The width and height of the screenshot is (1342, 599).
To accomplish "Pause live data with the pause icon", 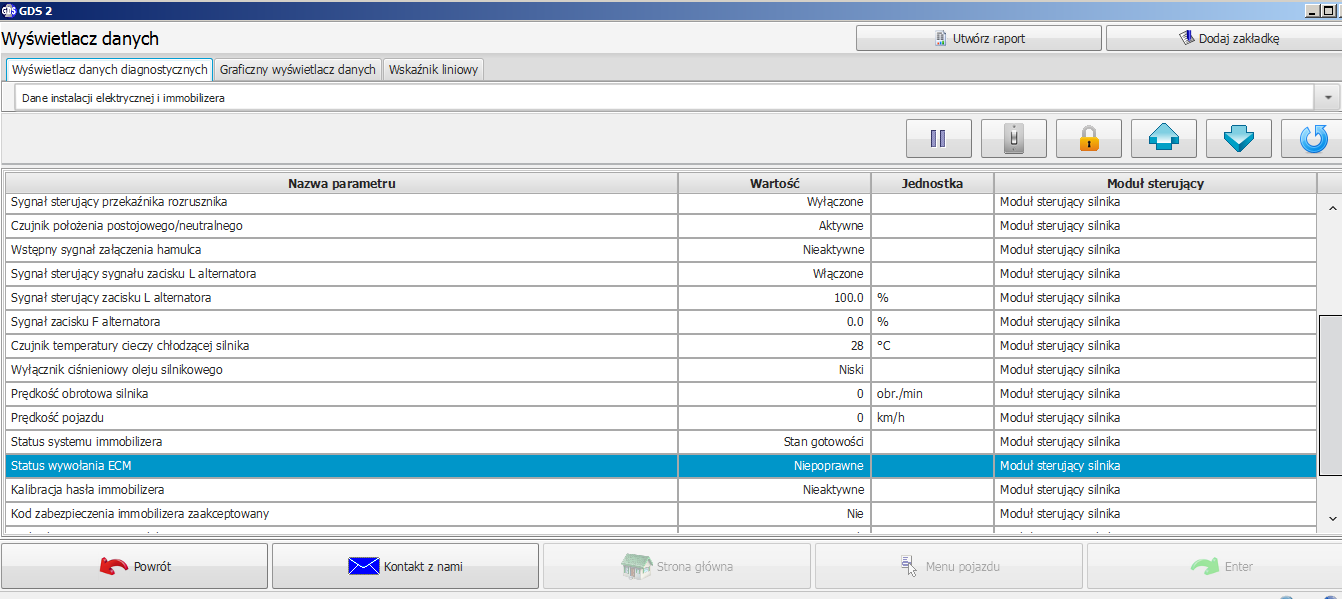I will [939, 139].
